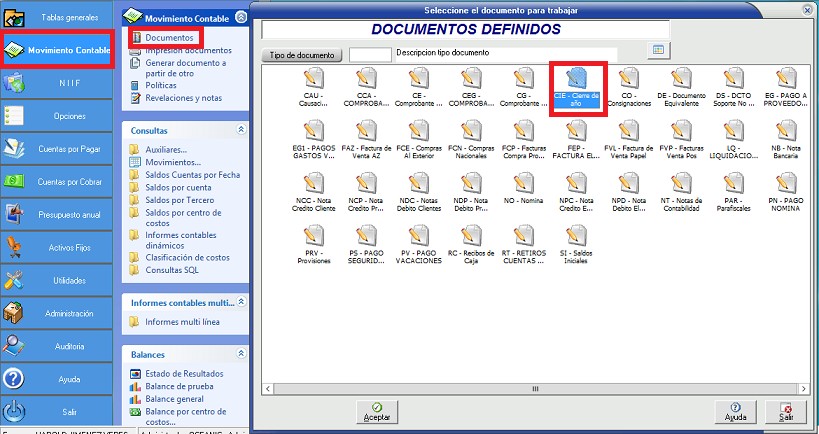Screen dimensions: 819x434
Task: Open the Documentos link in sidebar
Action: 169,37
